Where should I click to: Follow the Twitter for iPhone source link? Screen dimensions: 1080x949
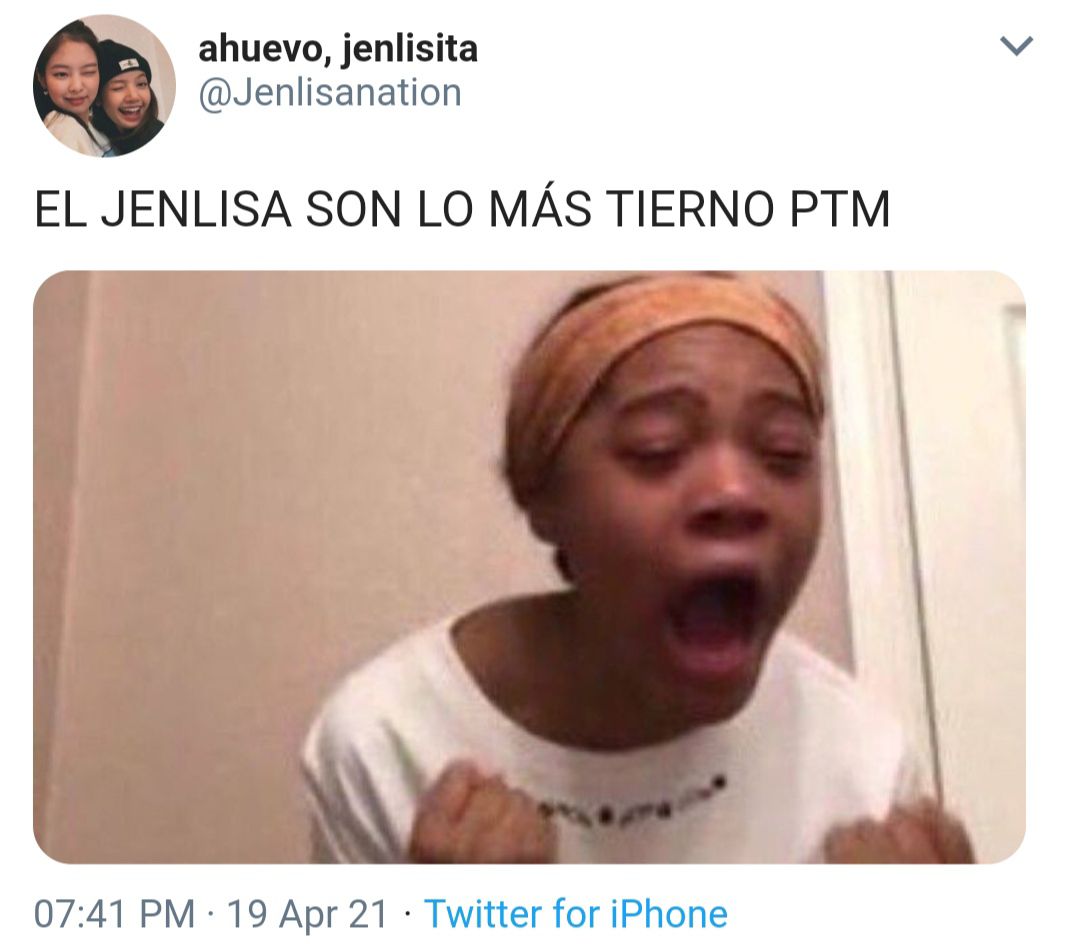576,914
